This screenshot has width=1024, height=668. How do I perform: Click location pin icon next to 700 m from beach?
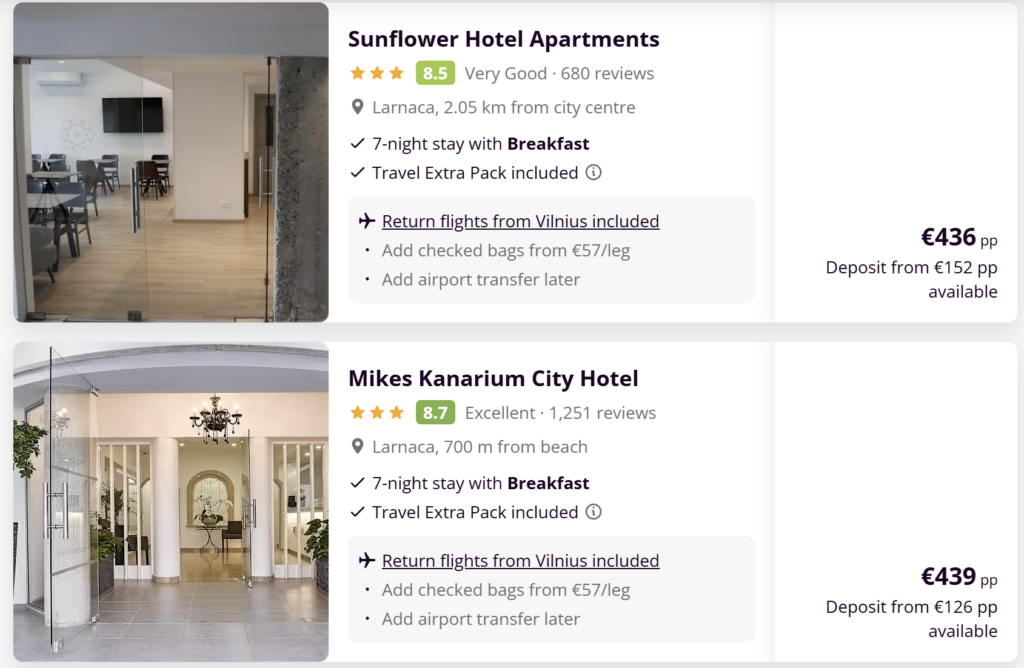(x=357, y=447)
